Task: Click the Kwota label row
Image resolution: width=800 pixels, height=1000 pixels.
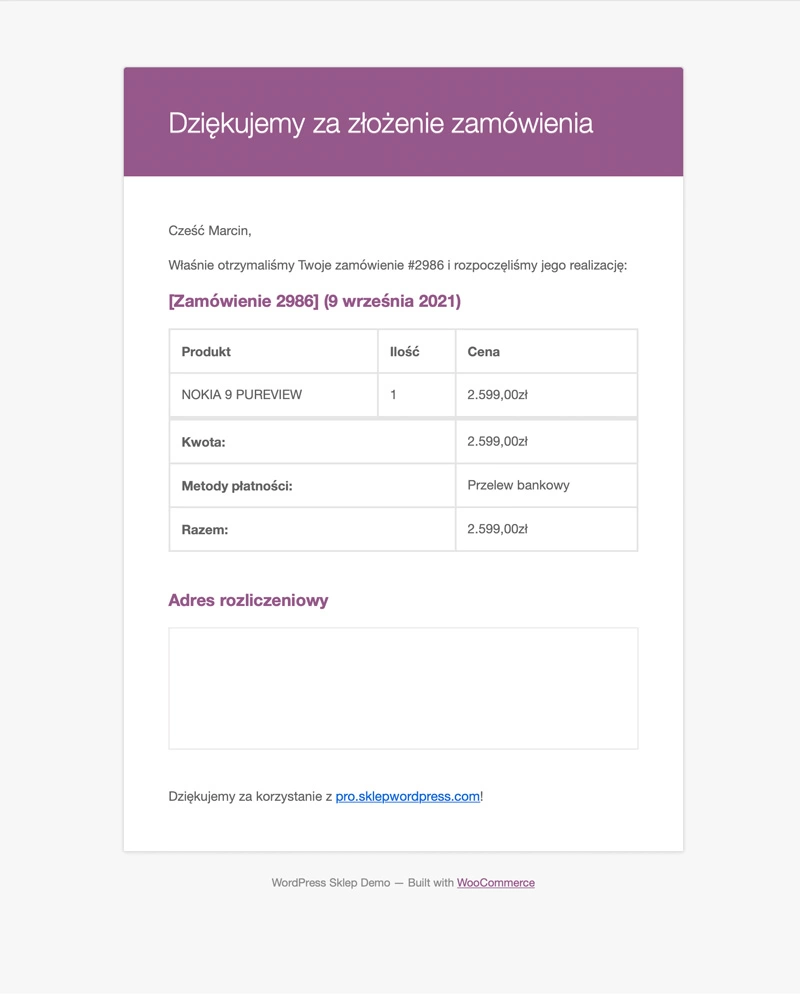Action: point(312,442)
